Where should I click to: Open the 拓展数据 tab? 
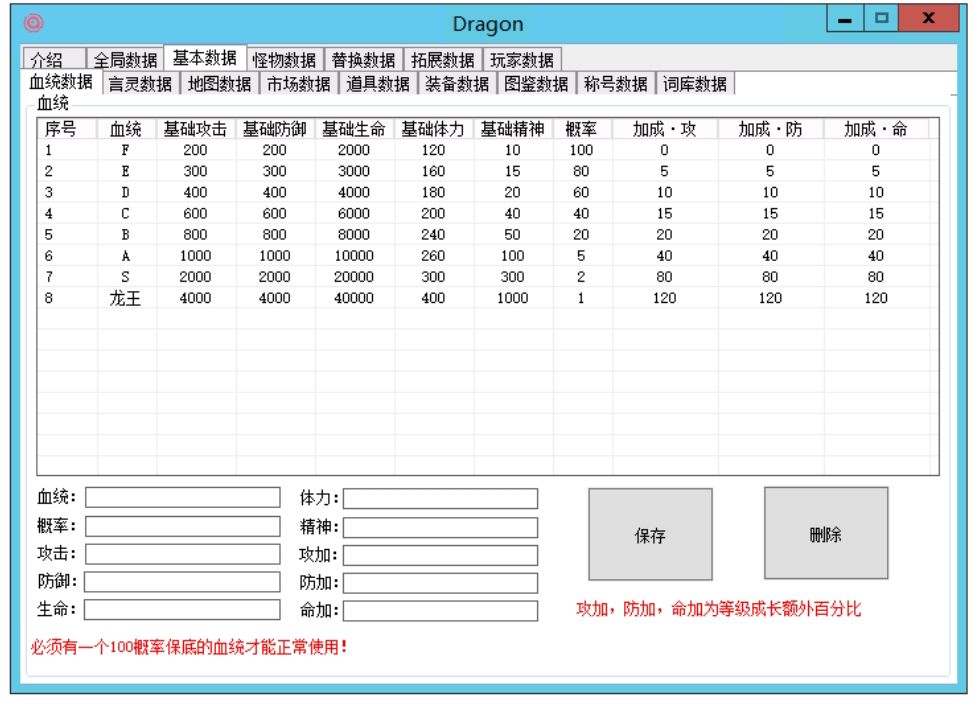443,60
